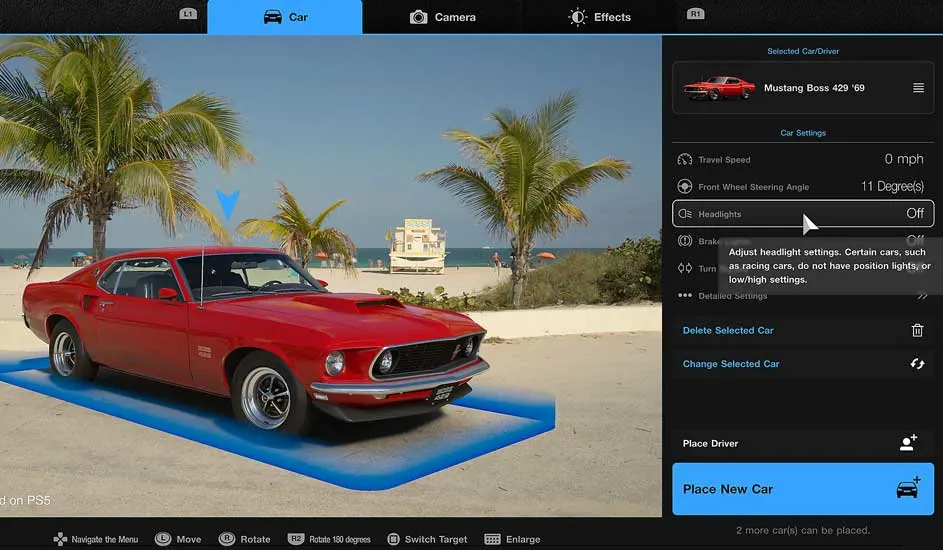The image size is (943, 550).
Task: Click the L1 indicator to go to previous tab
Action: click(x=188, y=14)
